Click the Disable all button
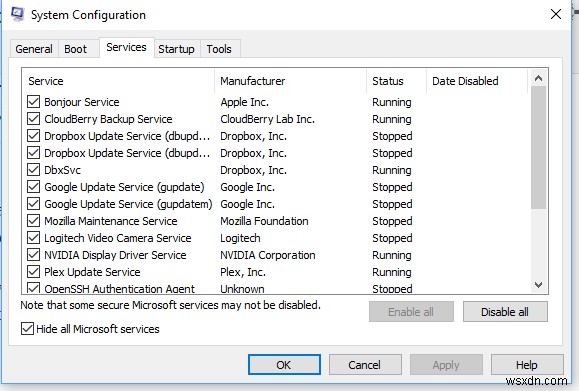This screenshot has height=391, width=579. [505, 312]
